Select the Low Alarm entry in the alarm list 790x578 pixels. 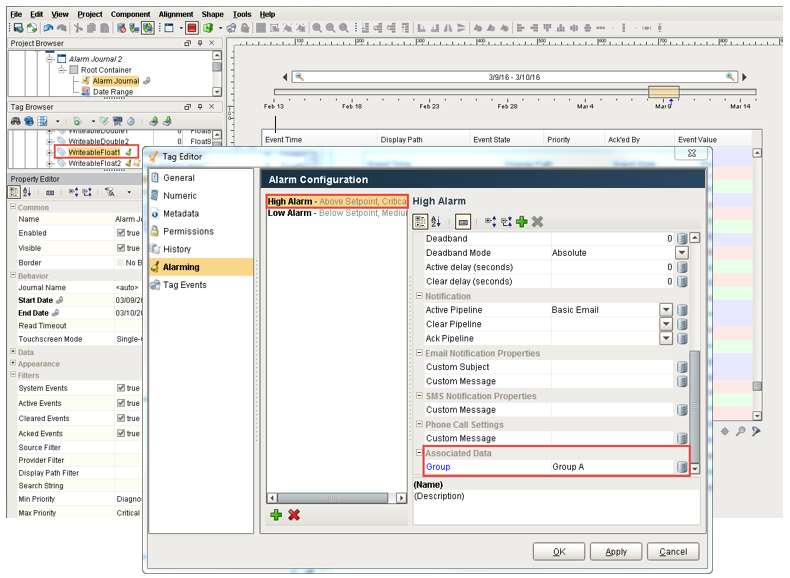337,213
